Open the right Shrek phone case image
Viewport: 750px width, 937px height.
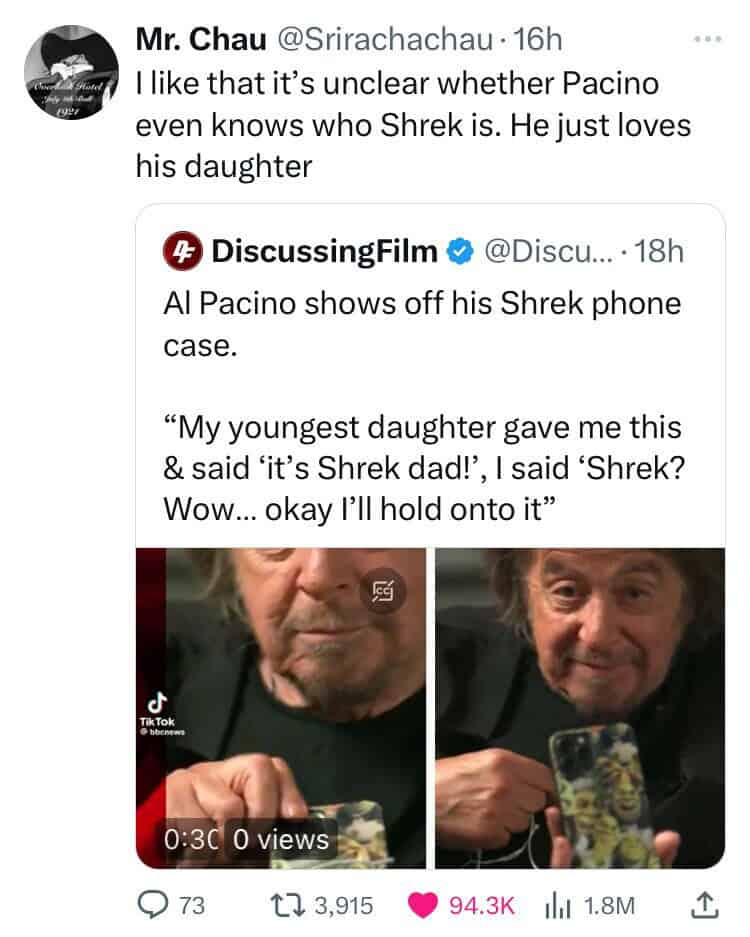[x=580, y=707]
